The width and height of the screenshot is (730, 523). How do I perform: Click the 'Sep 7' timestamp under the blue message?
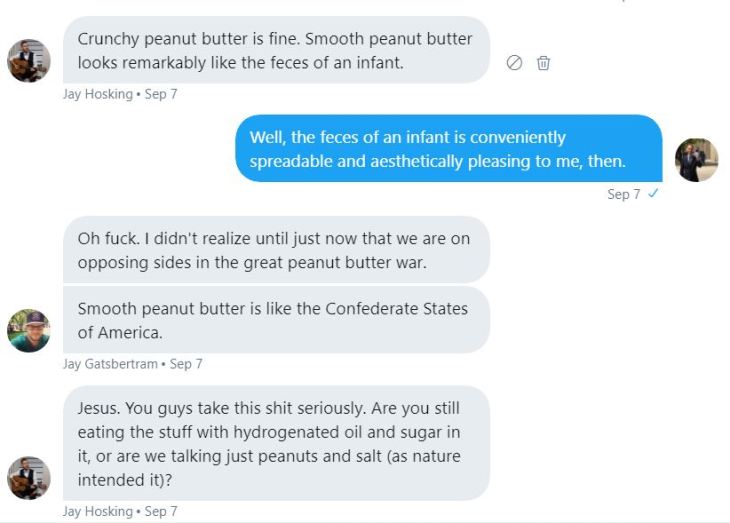pyautogui.click(x=623, y=194)
